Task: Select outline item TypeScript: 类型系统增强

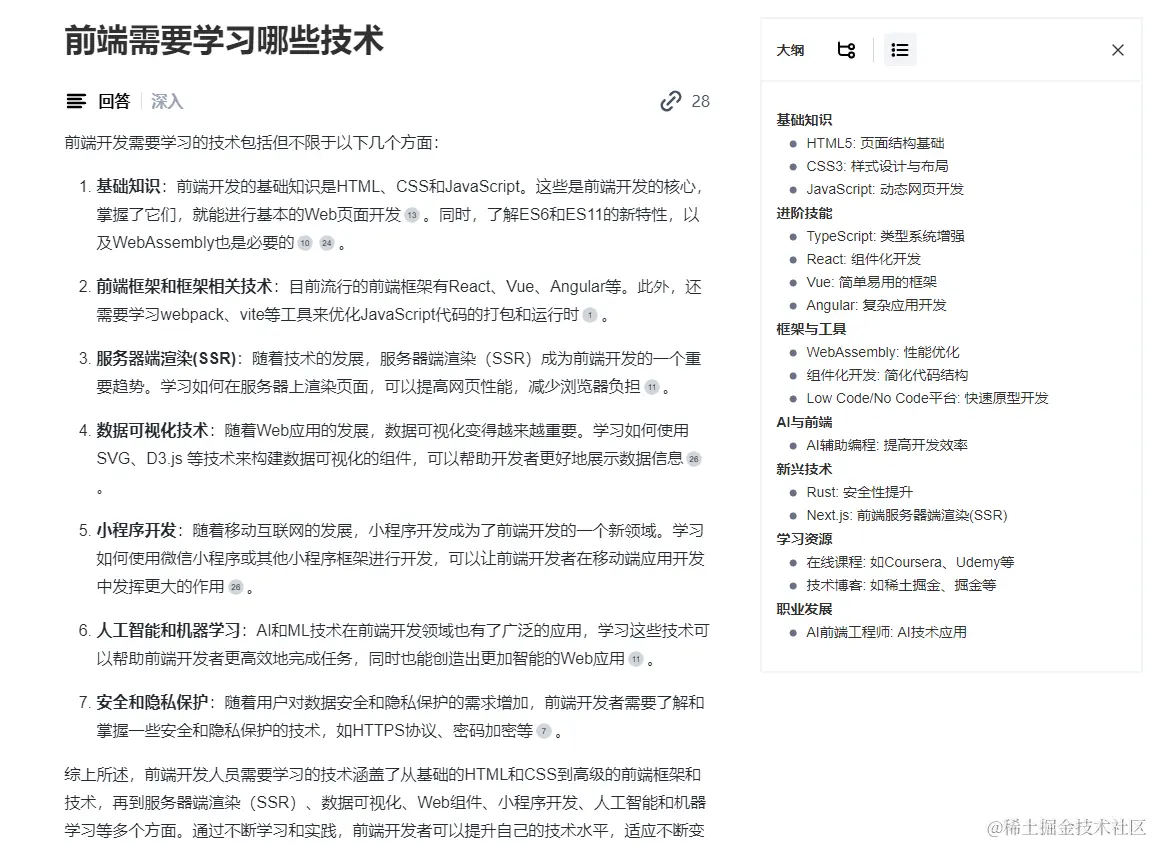Action: pos(885,236)
